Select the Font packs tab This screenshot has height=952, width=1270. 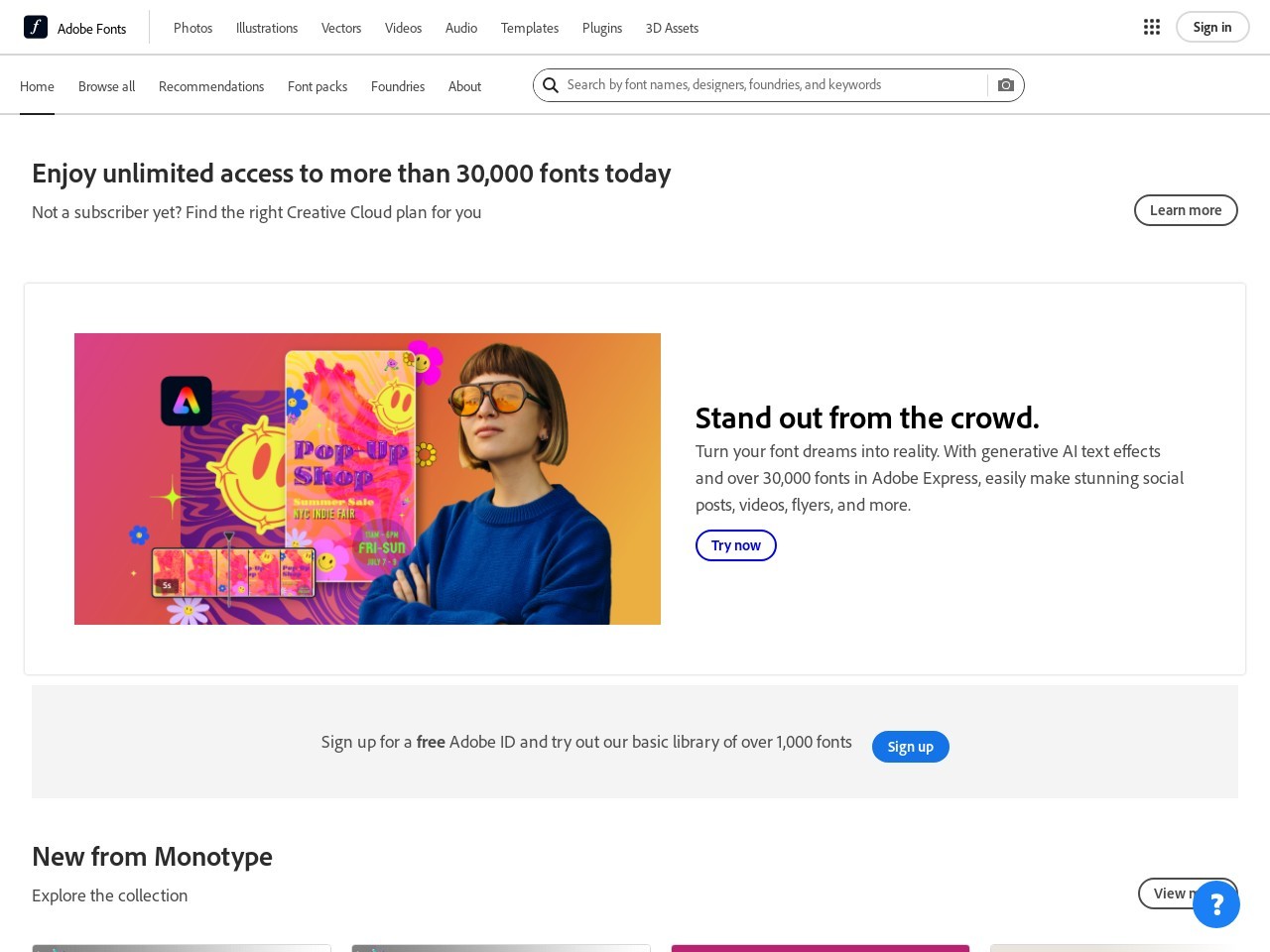[317, 86]
